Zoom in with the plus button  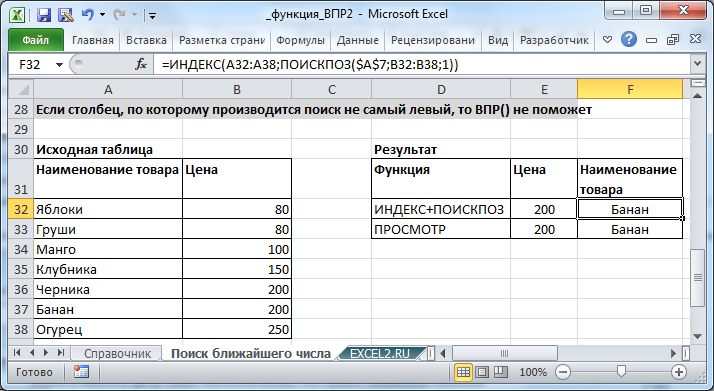click(x=679, y=372)
